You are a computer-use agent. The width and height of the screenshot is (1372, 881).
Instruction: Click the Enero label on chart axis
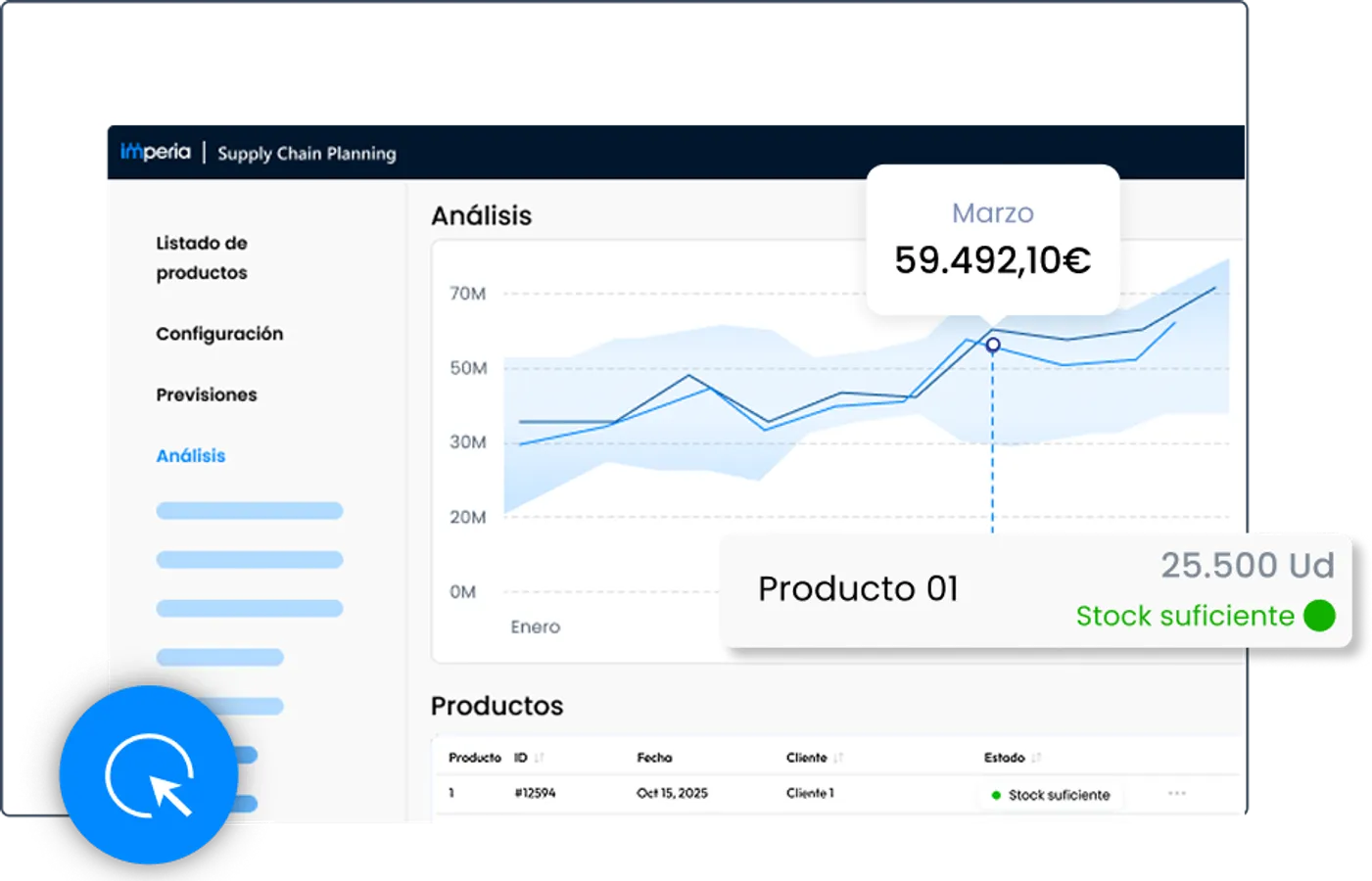click(x=536, y=627)
